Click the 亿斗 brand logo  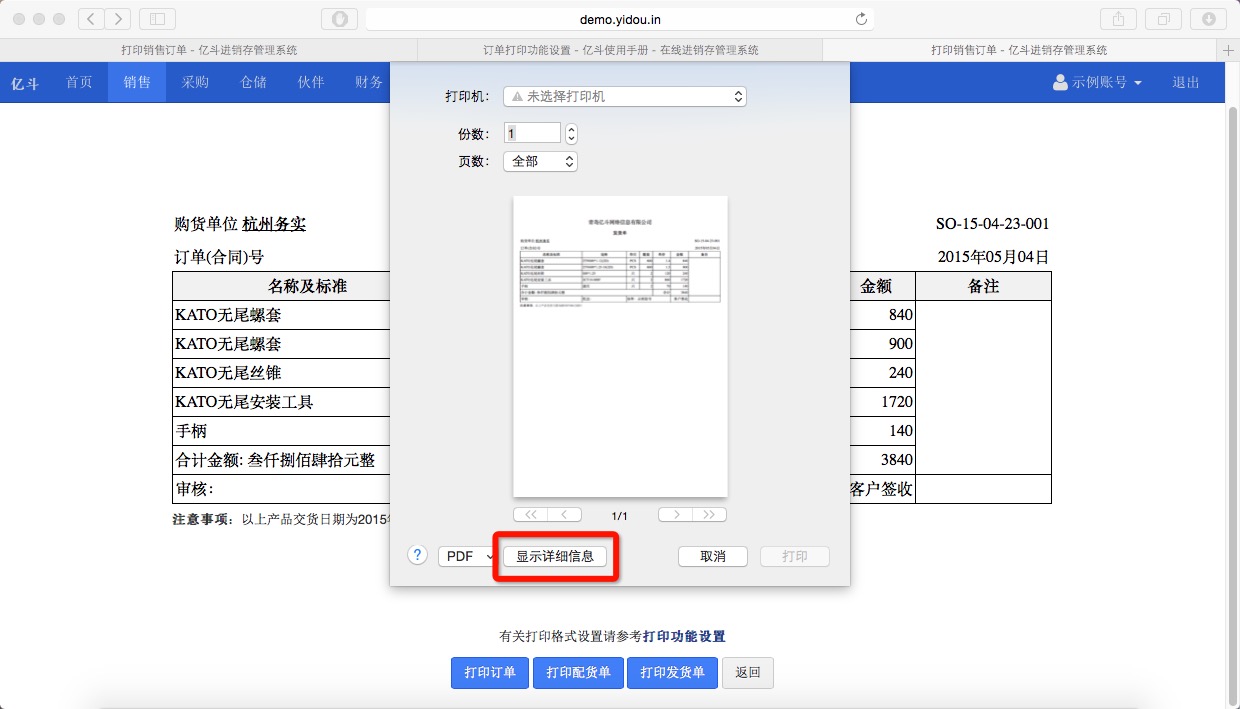[25, 83]
